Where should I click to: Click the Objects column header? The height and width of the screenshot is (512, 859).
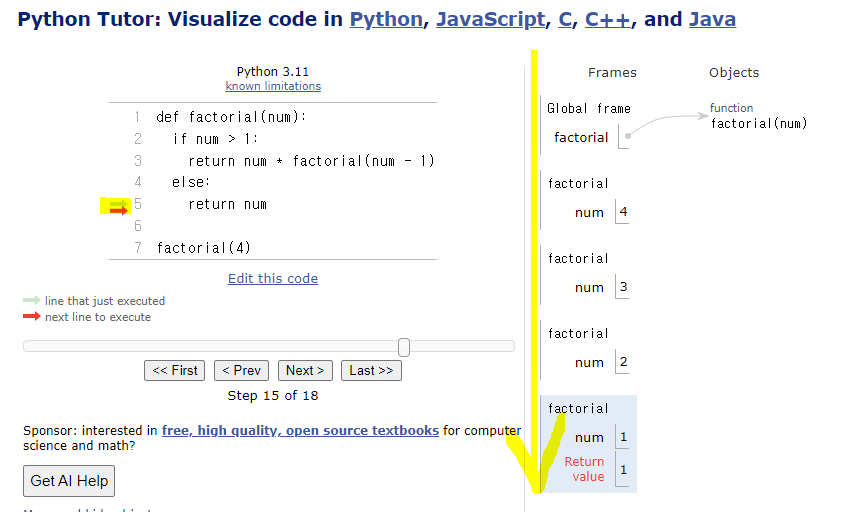[734, 73]
